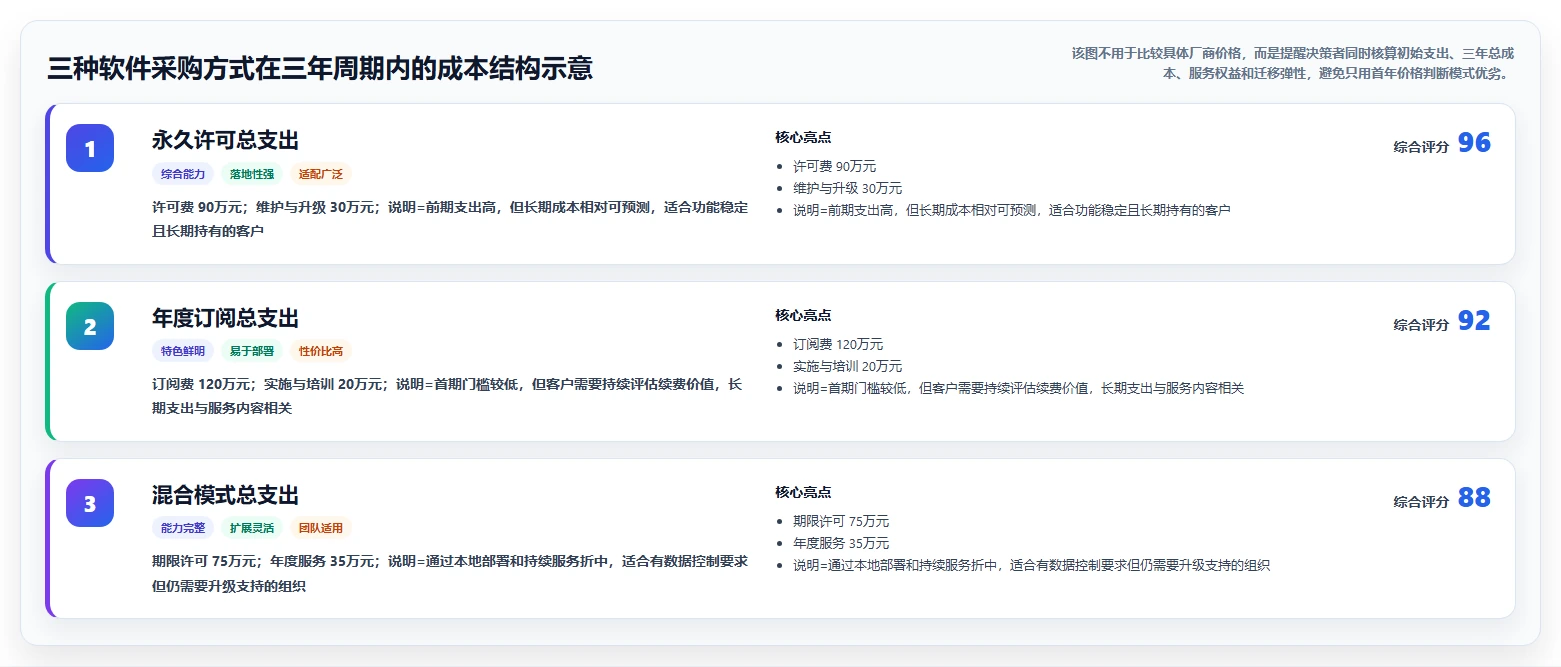Click the page title 三种软件采购方式
The image size is (1561, 667).
320,68
